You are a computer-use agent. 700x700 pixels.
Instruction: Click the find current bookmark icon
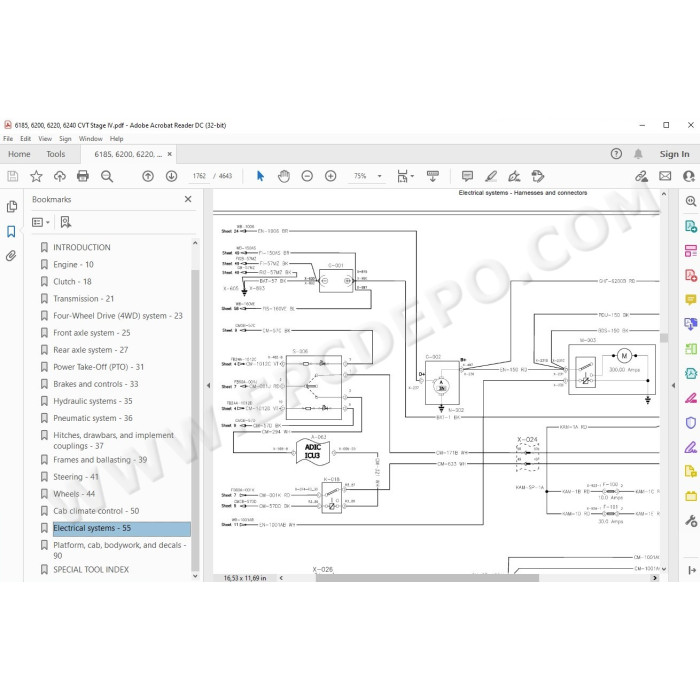tap(66, 222)
